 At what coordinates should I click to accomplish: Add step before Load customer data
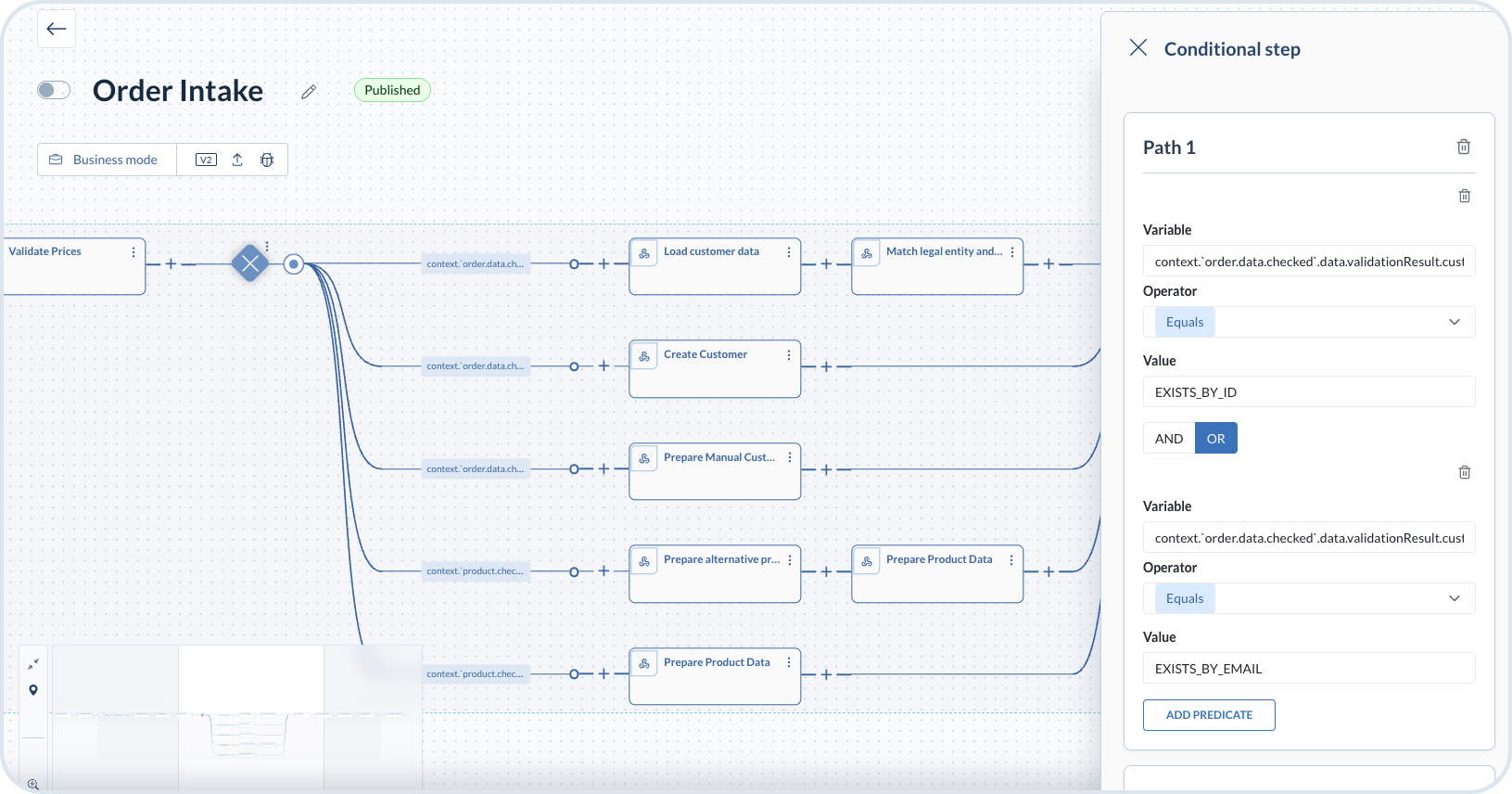pos(604,263)
